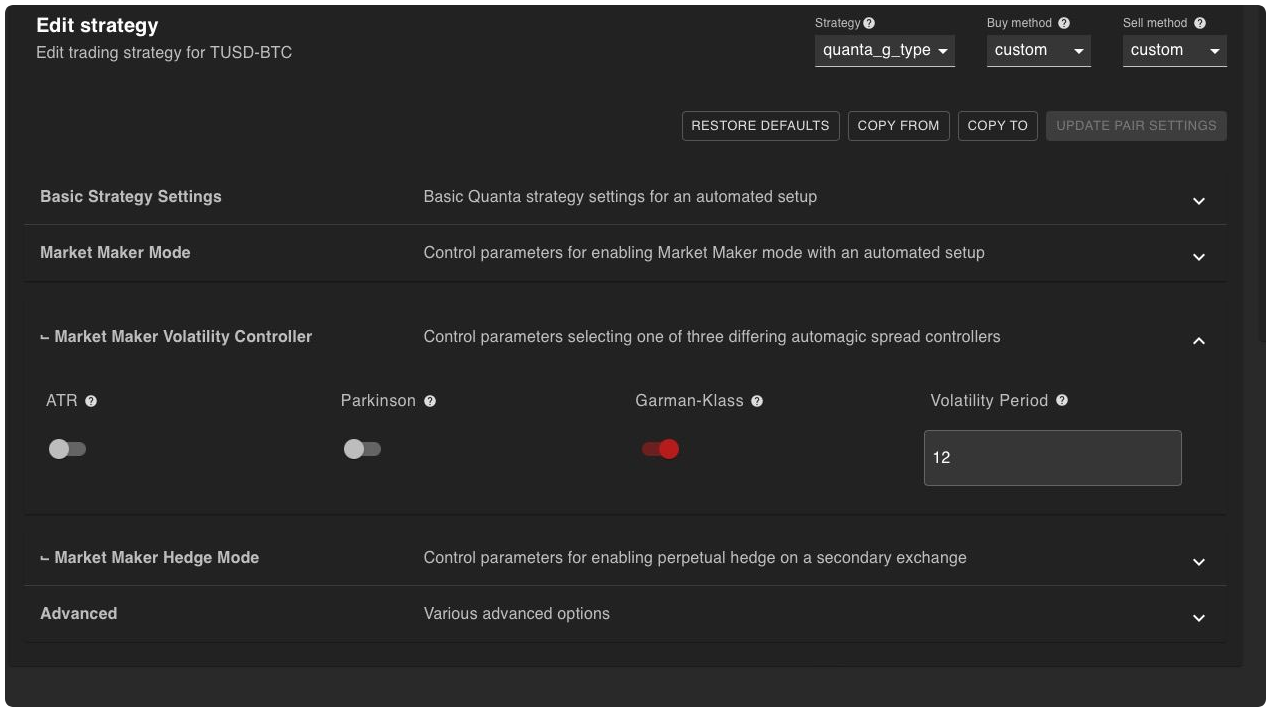
Task: Click the ATR help question mark
Action: [x=91, y=401]
